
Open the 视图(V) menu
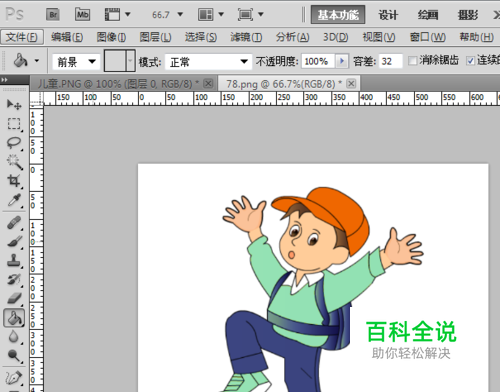point(379,37)
